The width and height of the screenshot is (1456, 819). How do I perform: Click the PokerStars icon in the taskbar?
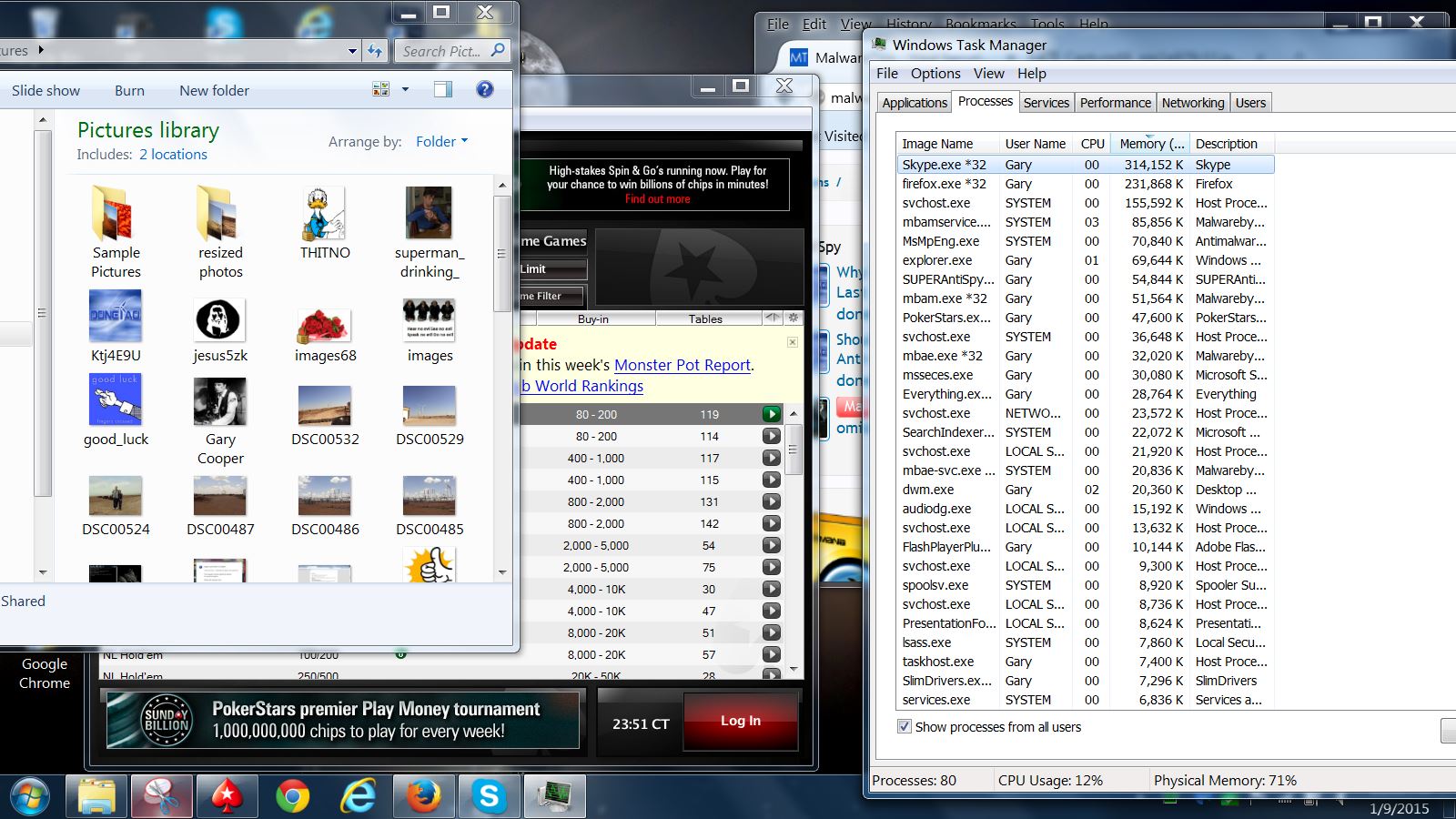pos(227,797)
